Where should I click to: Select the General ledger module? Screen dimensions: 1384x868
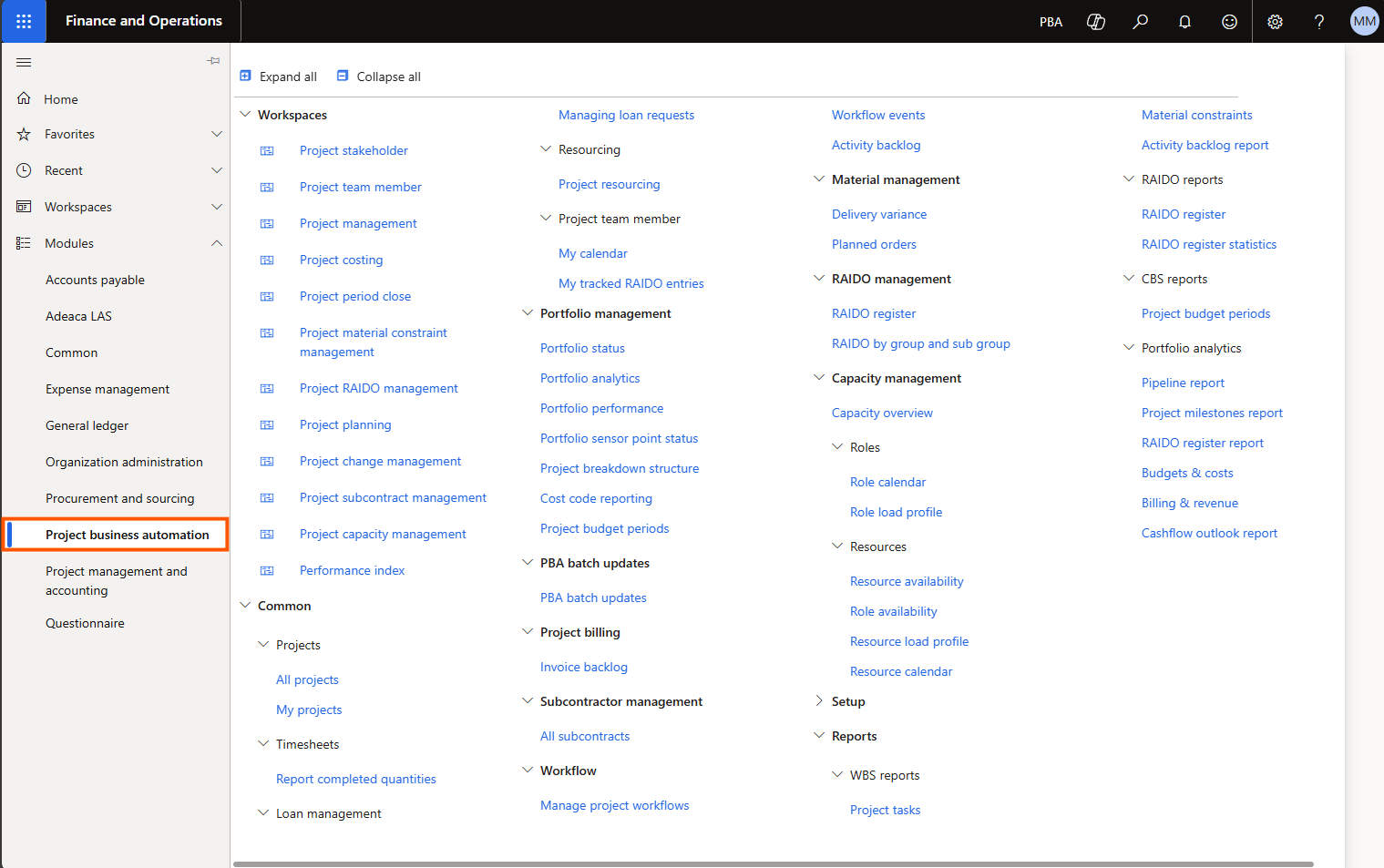point(87,425)
